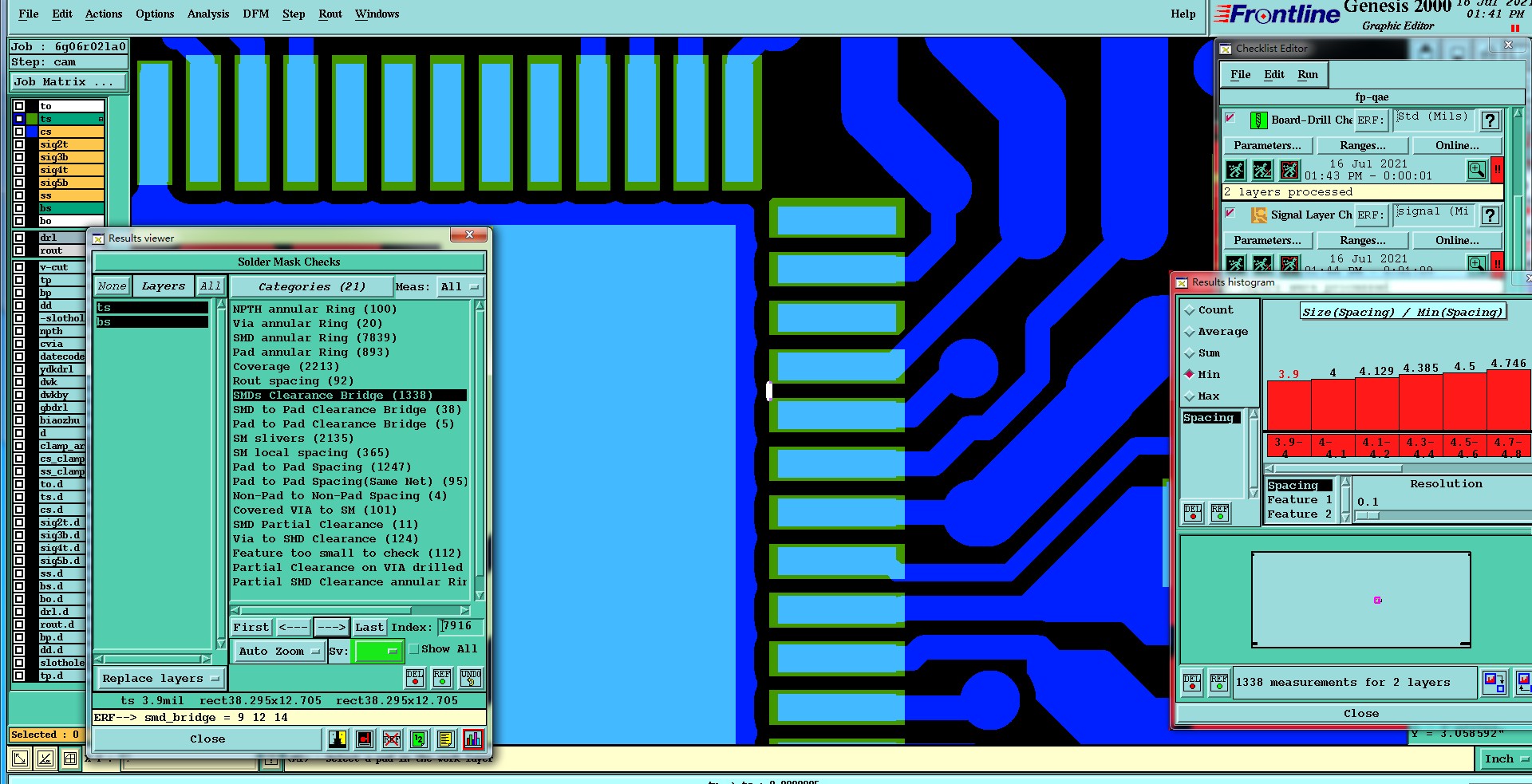Open the Inch units dropdown
Viewport: 1532px width, 784px height.
tap(1506, 759)
